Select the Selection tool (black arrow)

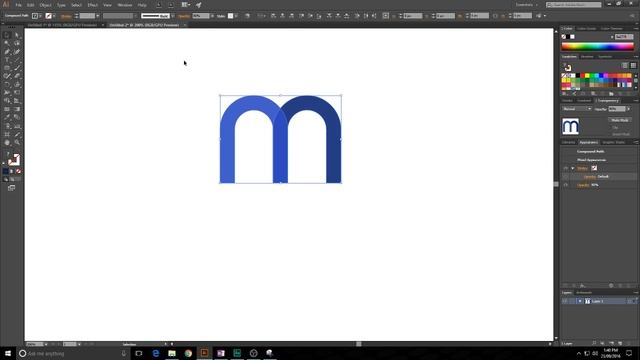coord(7,36)
